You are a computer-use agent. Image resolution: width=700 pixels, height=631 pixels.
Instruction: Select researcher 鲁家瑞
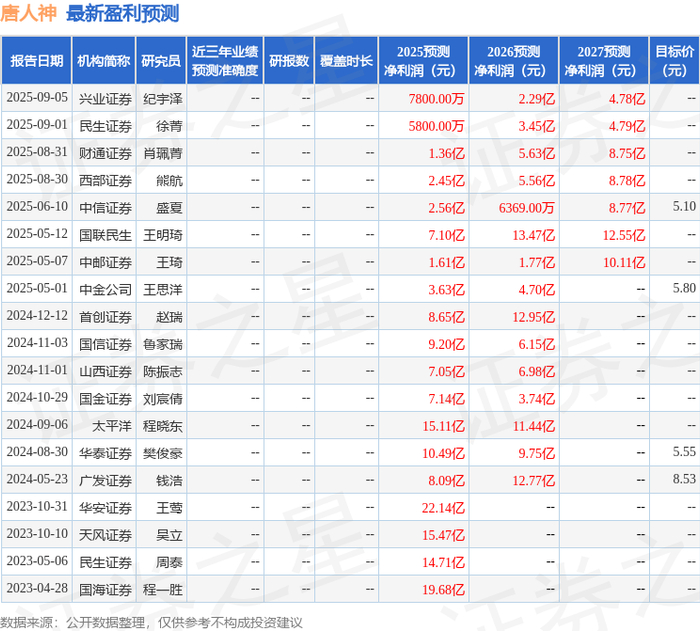click(x=162, y=344)
